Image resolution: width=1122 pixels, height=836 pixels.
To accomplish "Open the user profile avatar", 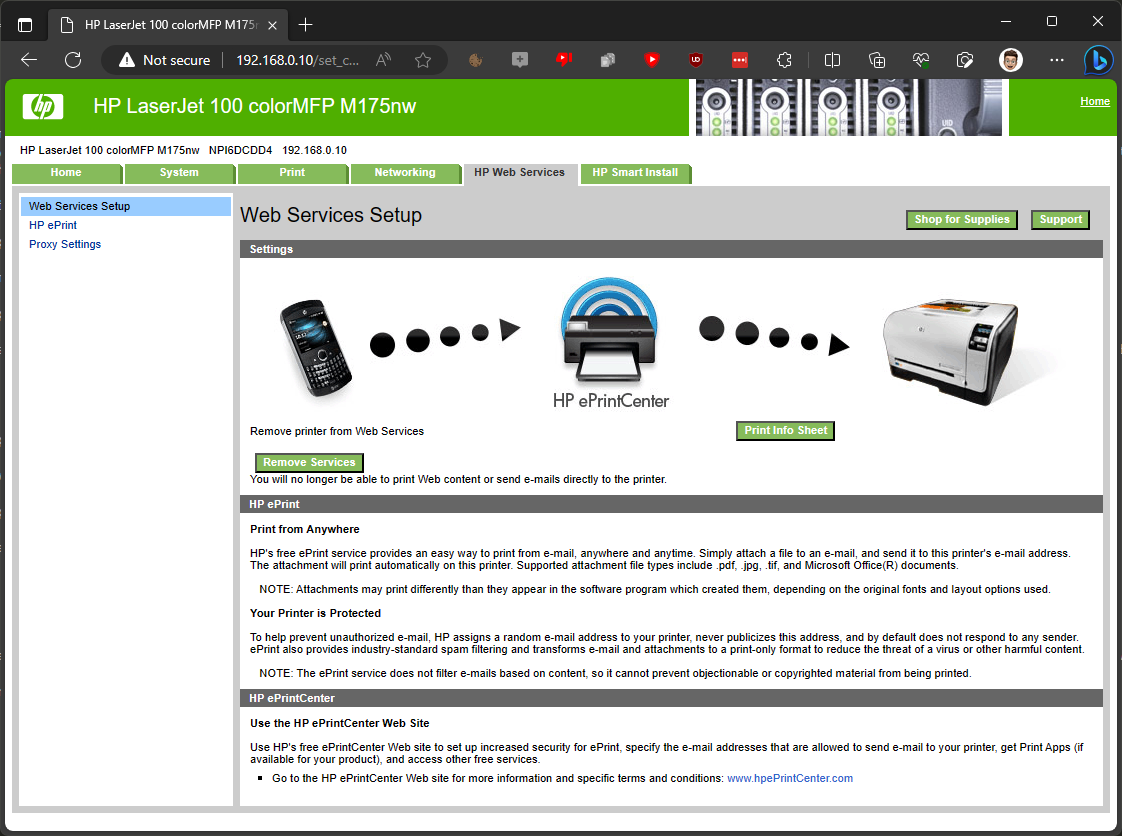I will (1010, 60).
